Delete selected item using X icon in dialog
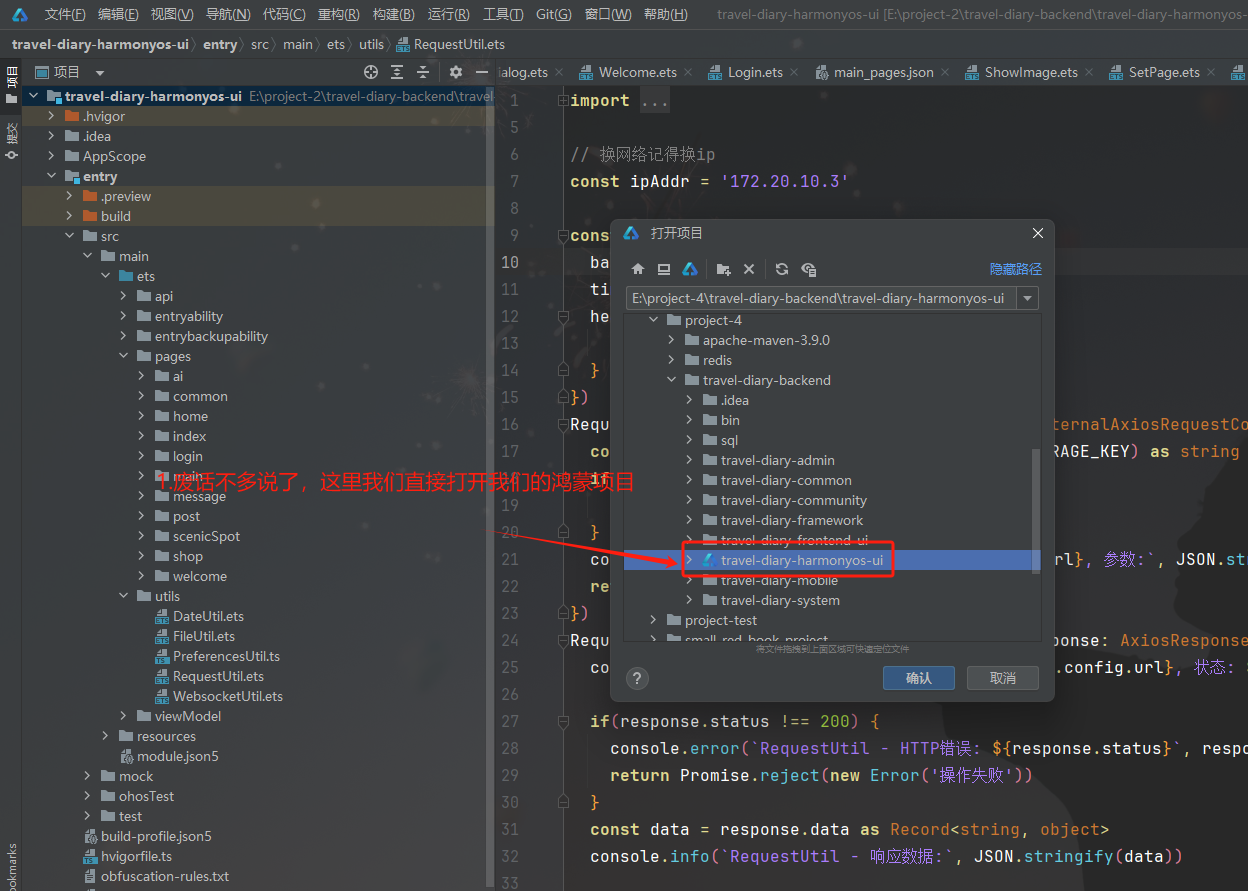 pyautogui.click(x=749, y=269)
